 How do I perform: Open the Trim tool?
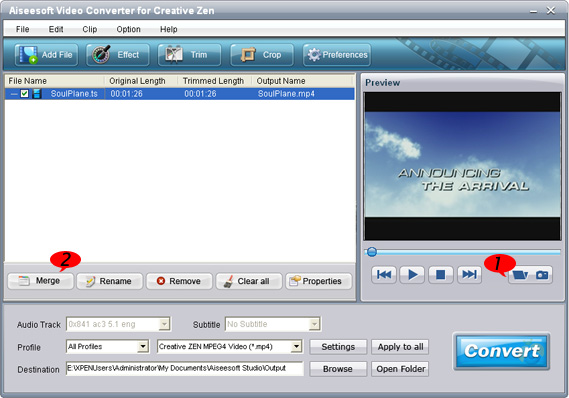coord(189,55)
